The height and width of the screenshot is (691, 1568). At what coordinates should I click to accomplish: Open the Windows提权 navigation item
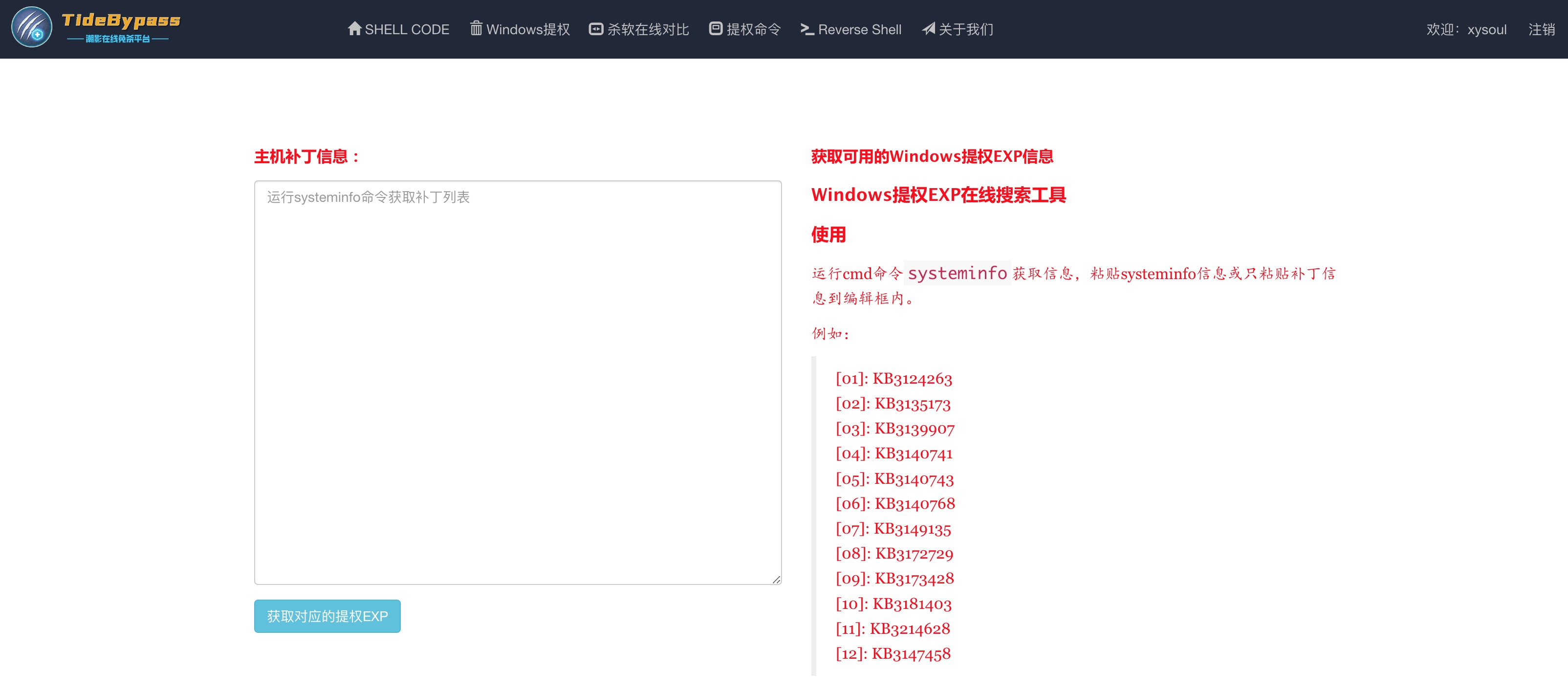click(x=528, y=29)
